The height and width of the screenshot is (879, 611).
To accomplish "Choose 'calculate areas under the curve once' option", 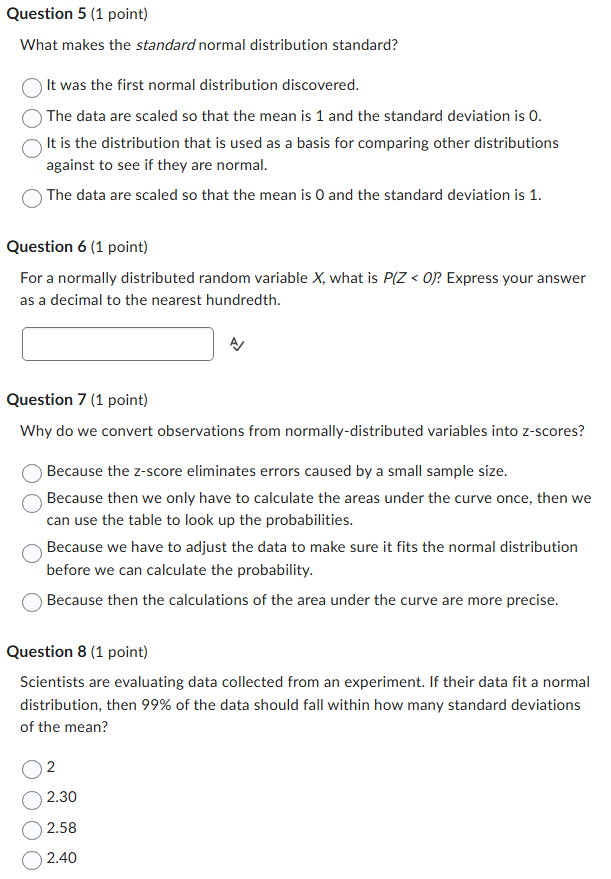I will point(31,503).
